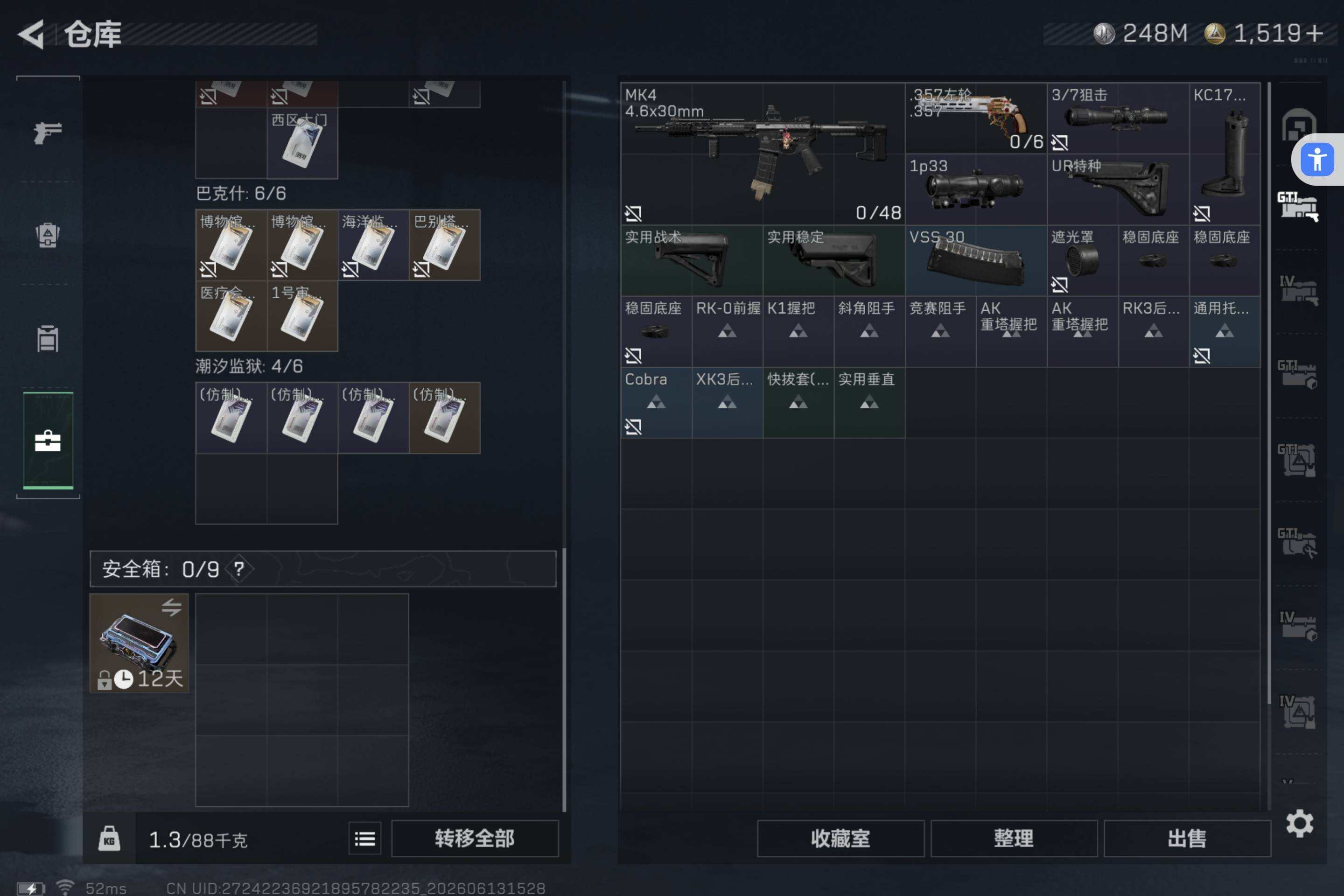The height and width of the screenshot is (896, 1344).
Task: Select the 1p33 scope item
Action: 976,189
